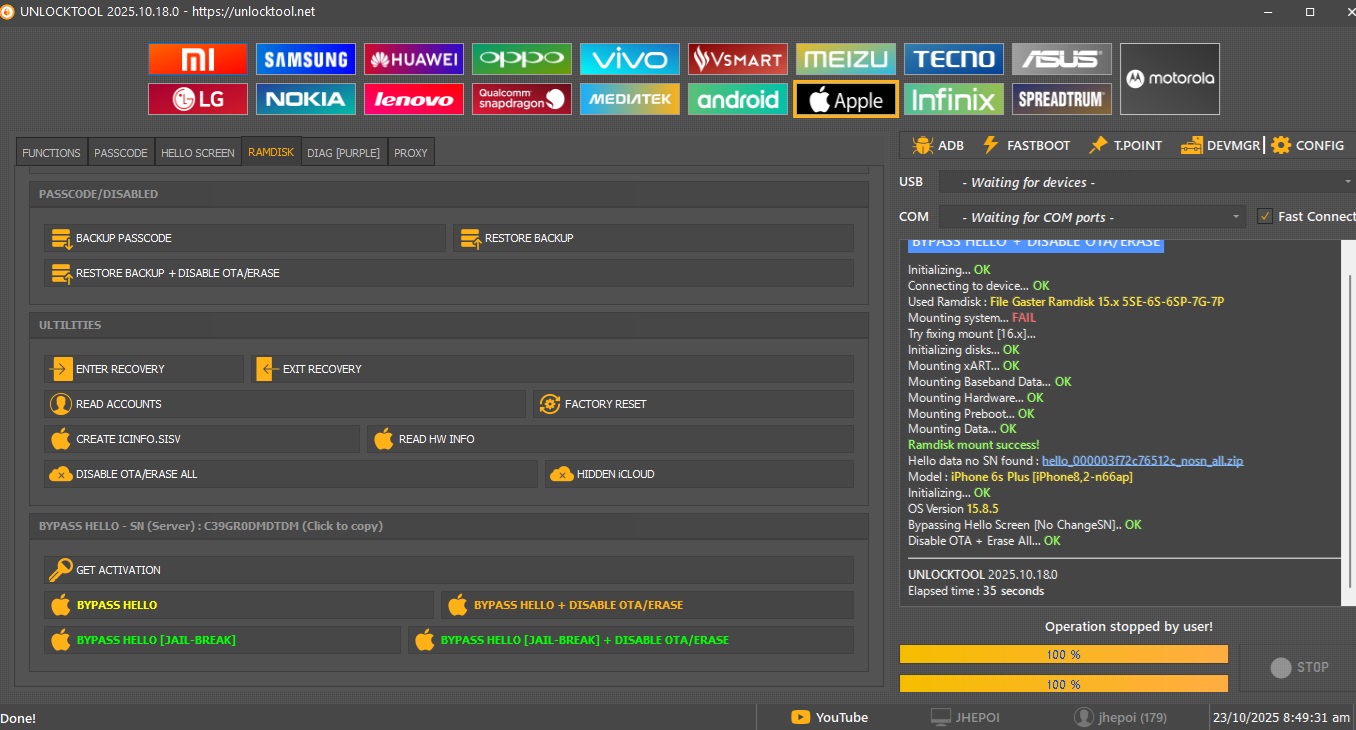Image resolution: width=1356 pixels, height=730 pixels.
Task: Select the Nokia brand logo
Action: point(306,99)
